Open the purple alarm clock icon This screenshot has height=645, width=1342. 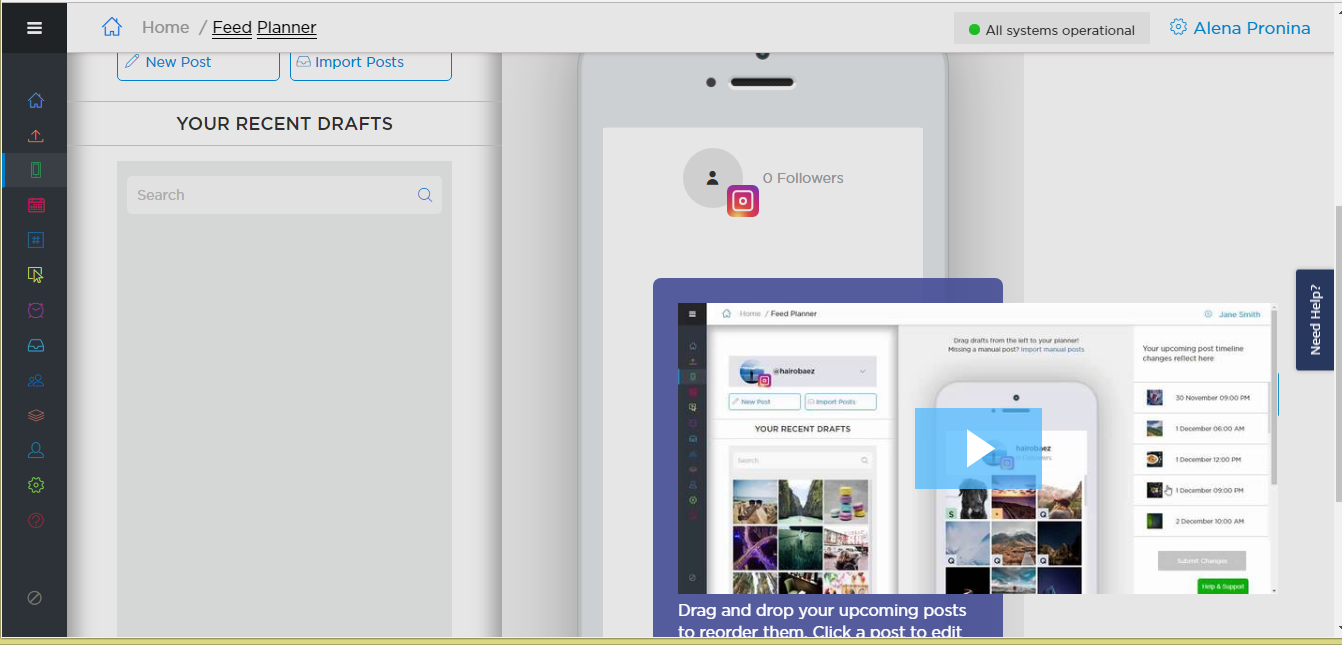[x=36, y=311]
